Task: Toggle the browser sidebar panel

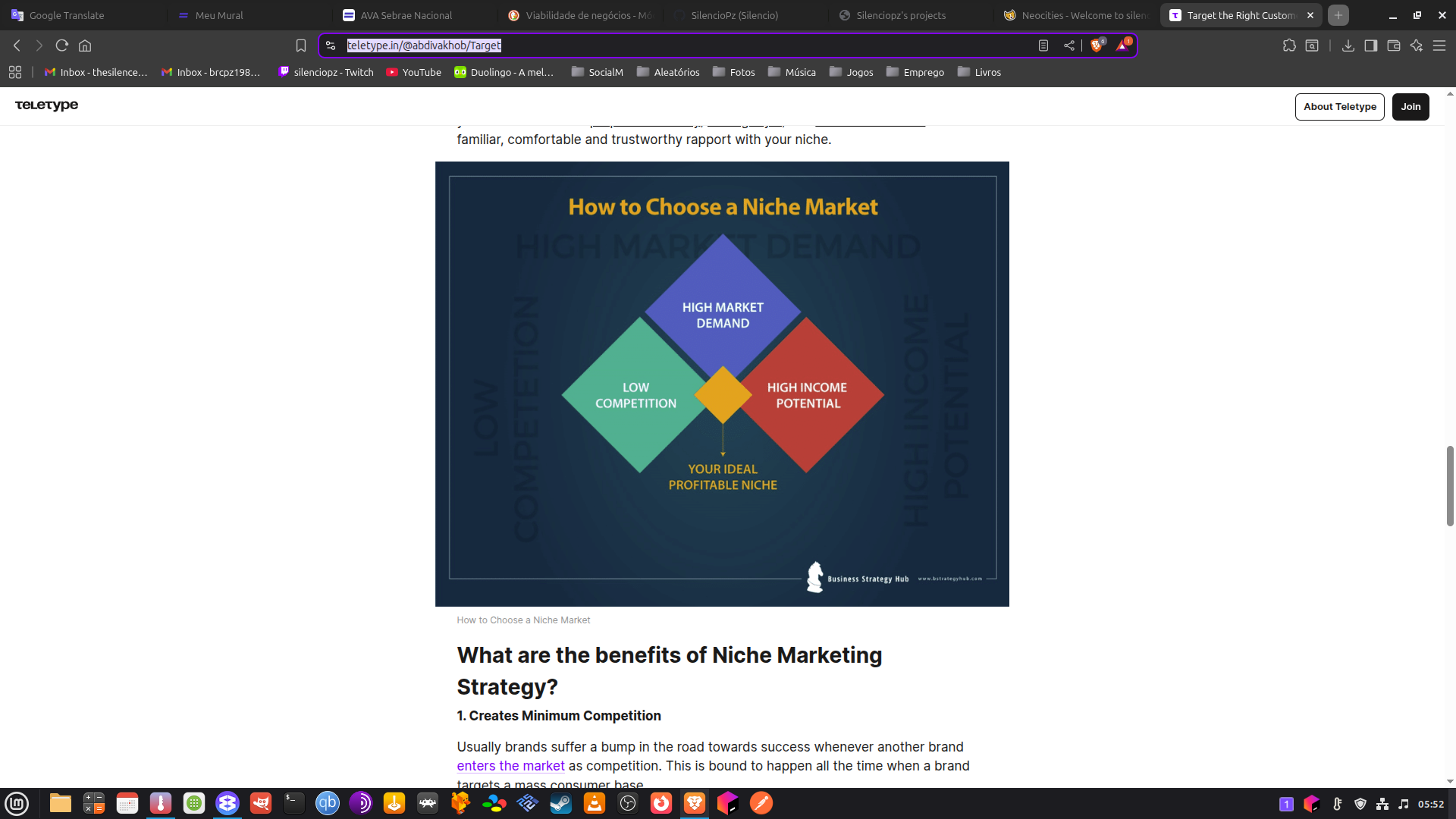Action: click(1371, 45)
